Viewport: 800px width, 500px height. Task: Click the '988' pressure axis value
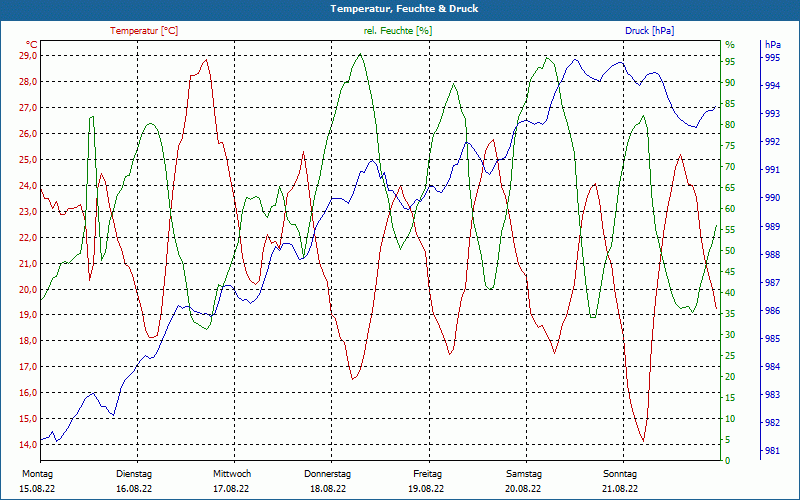[772, 254]
